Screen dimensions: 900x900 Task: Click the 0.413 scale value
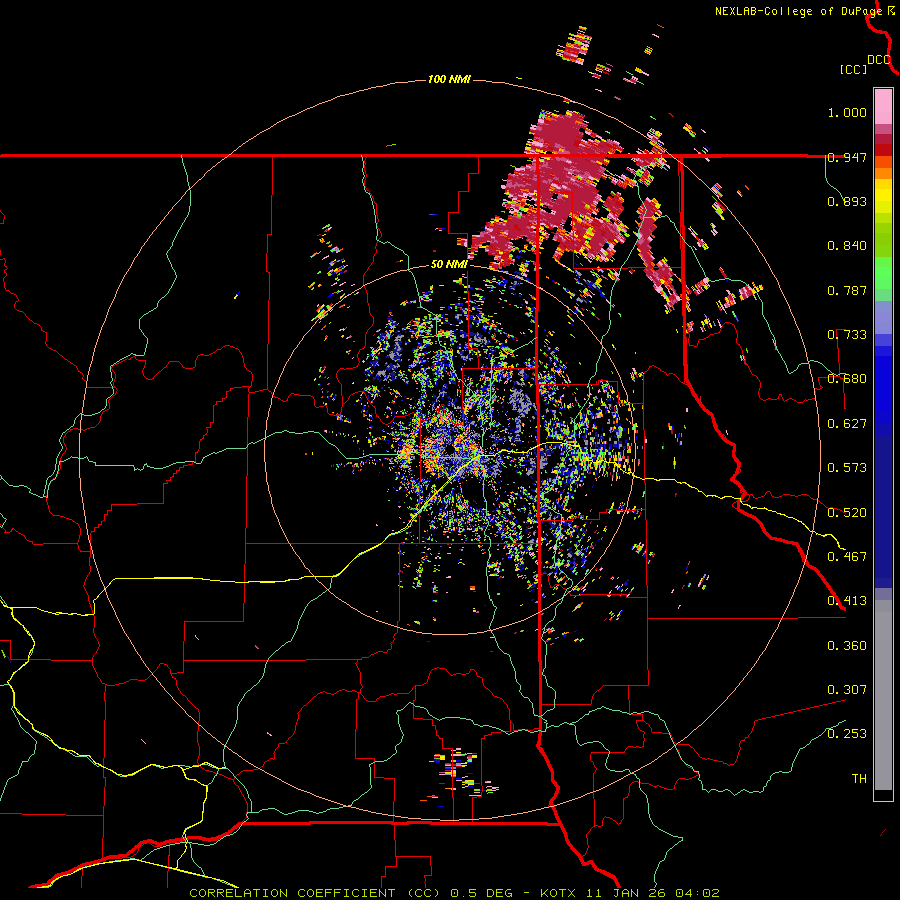[847, 601]
